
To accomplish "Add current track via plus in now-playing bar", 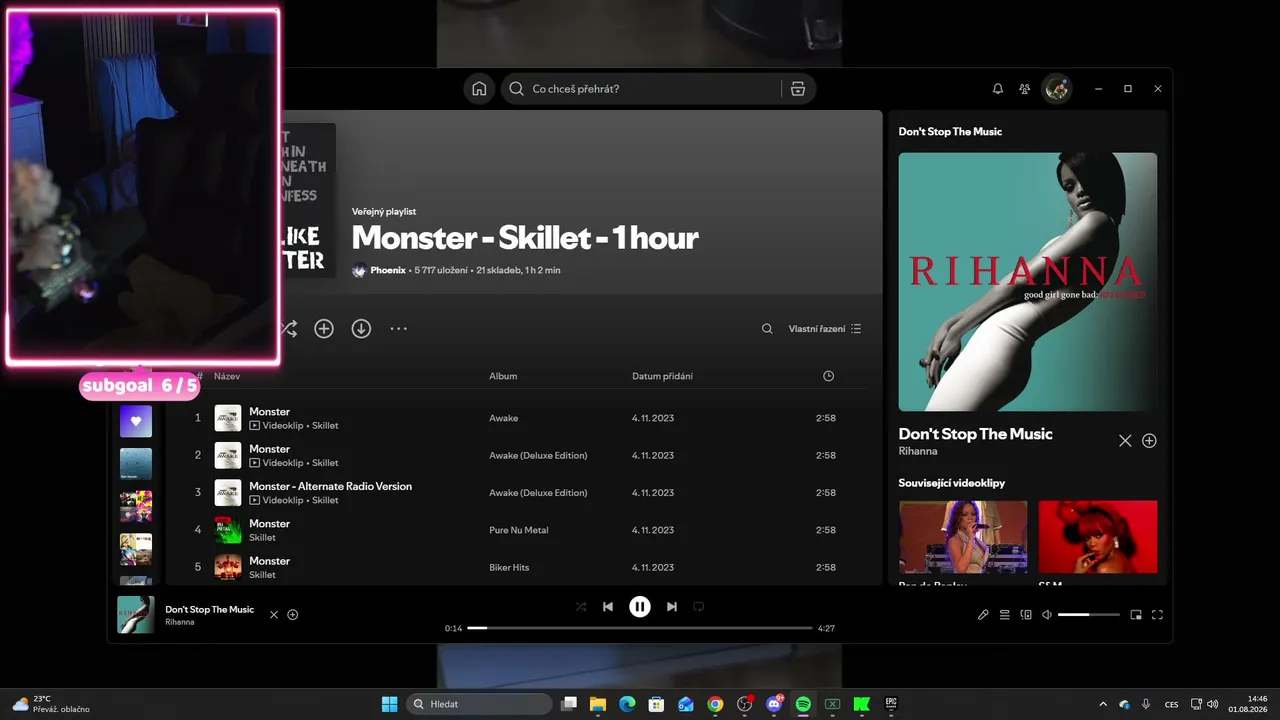I will 293,615.
